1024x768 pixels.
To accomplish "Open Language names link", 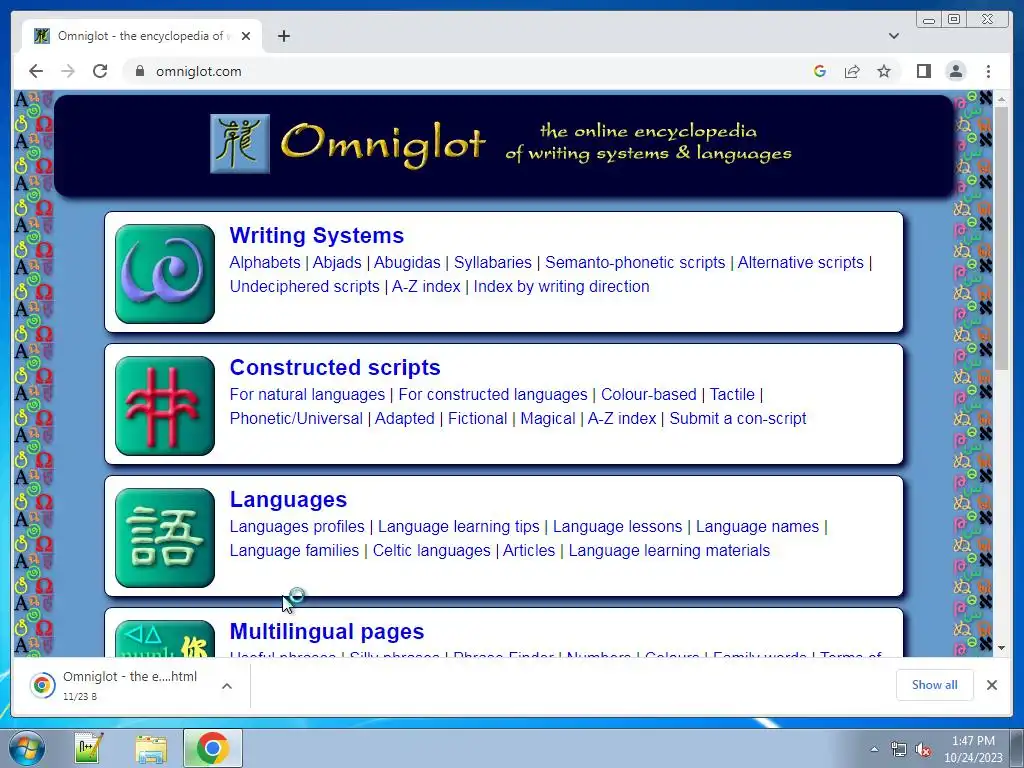I will point(757,526).
